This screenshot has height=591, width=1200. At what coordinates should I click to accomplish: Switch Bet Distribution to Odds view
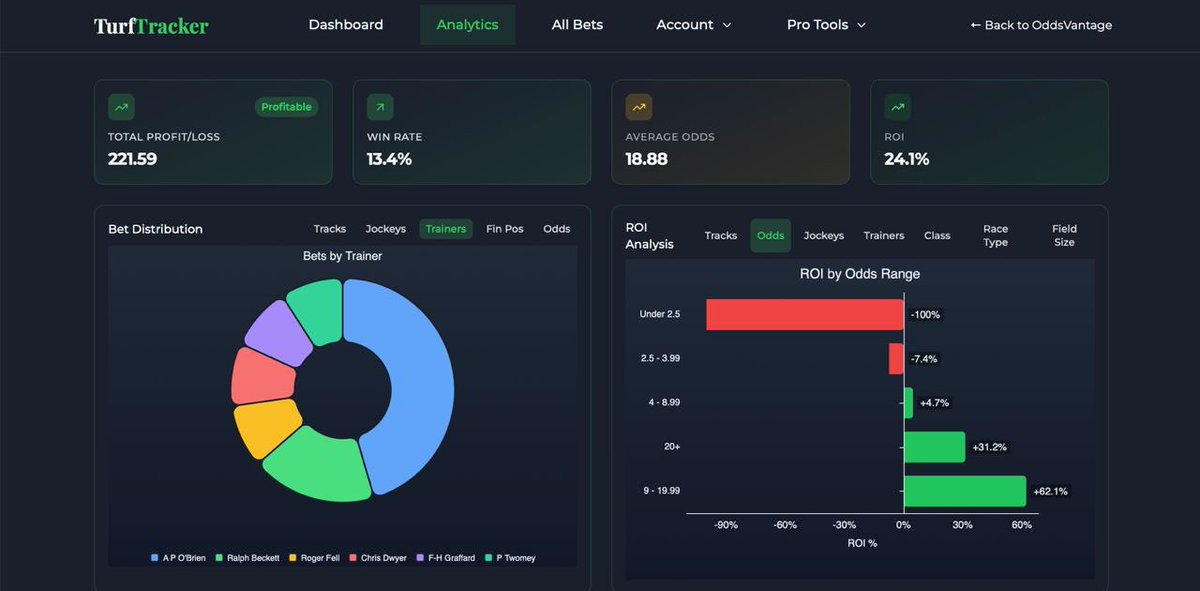(556, 228)
